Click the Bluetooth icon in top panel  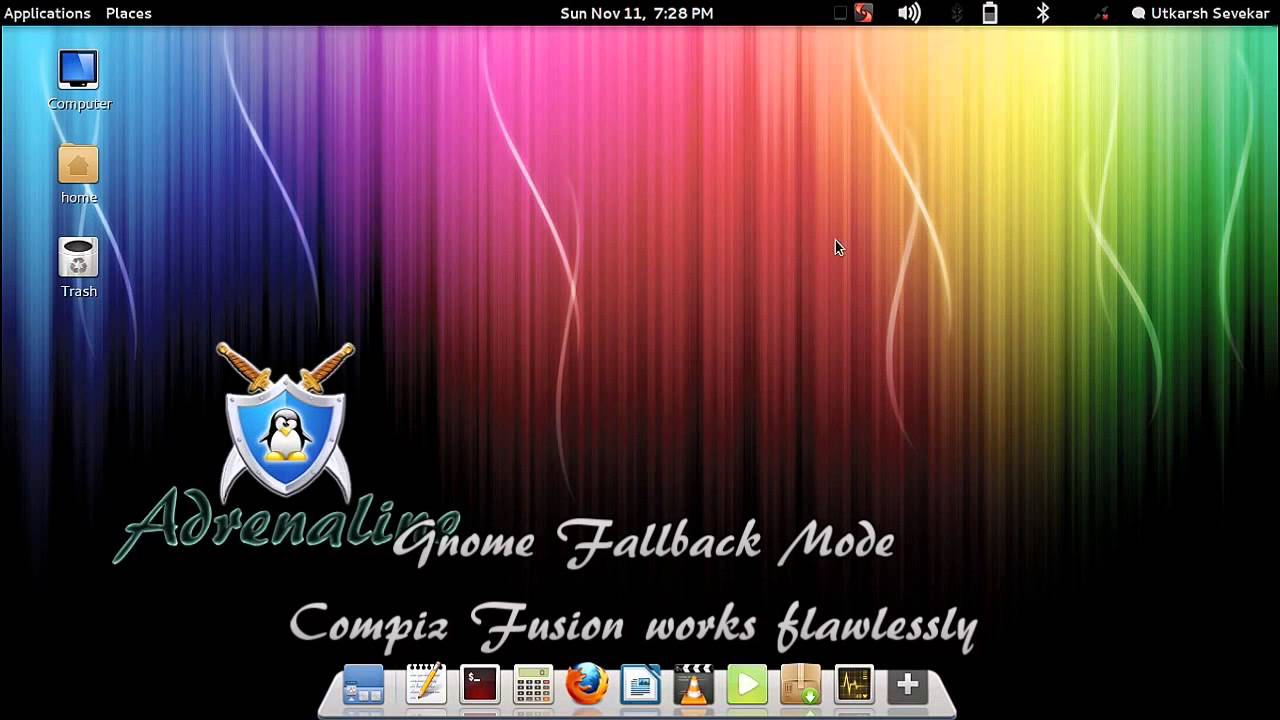(1043, 13)
